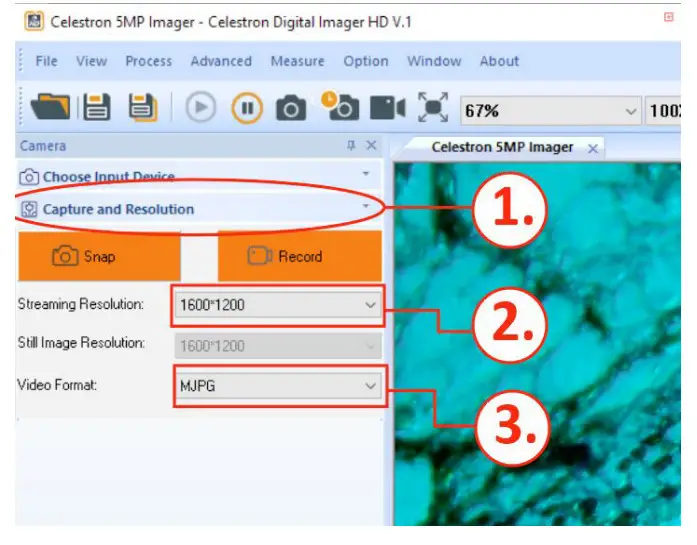
Task: Pin the Camera panel with the pushpin icon
Action: coord(351,145)
